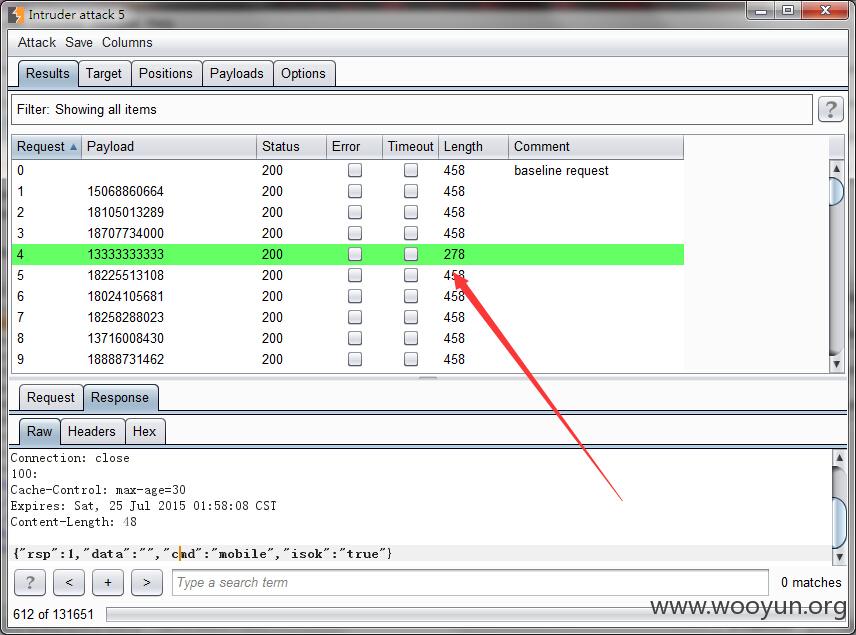
Task: Toggle Timeout checkbox for payload 18105013289
Action: 411,212
